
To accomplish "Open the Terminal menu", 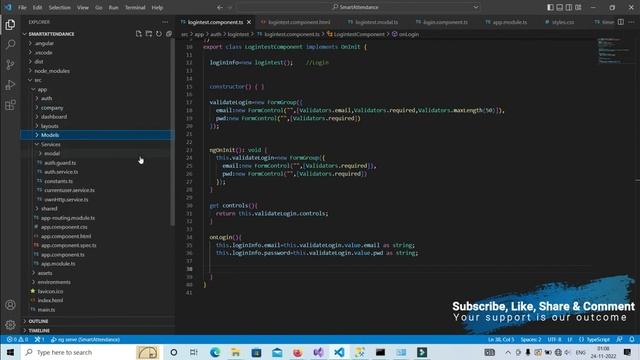I will [135, 7].
